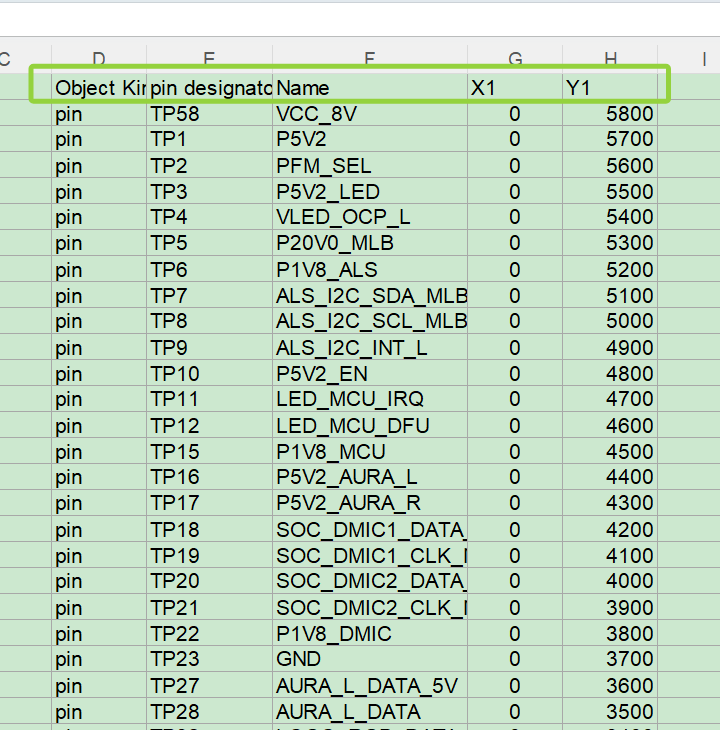
Task: Click the 'X1' header cell
Action: click(515, 87)
